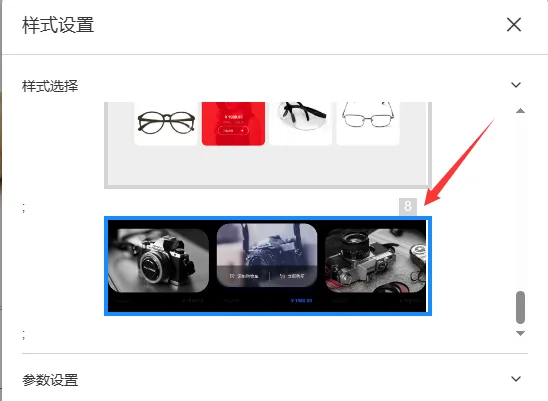Click the 参数设置 section label

(x=50, y=380)
